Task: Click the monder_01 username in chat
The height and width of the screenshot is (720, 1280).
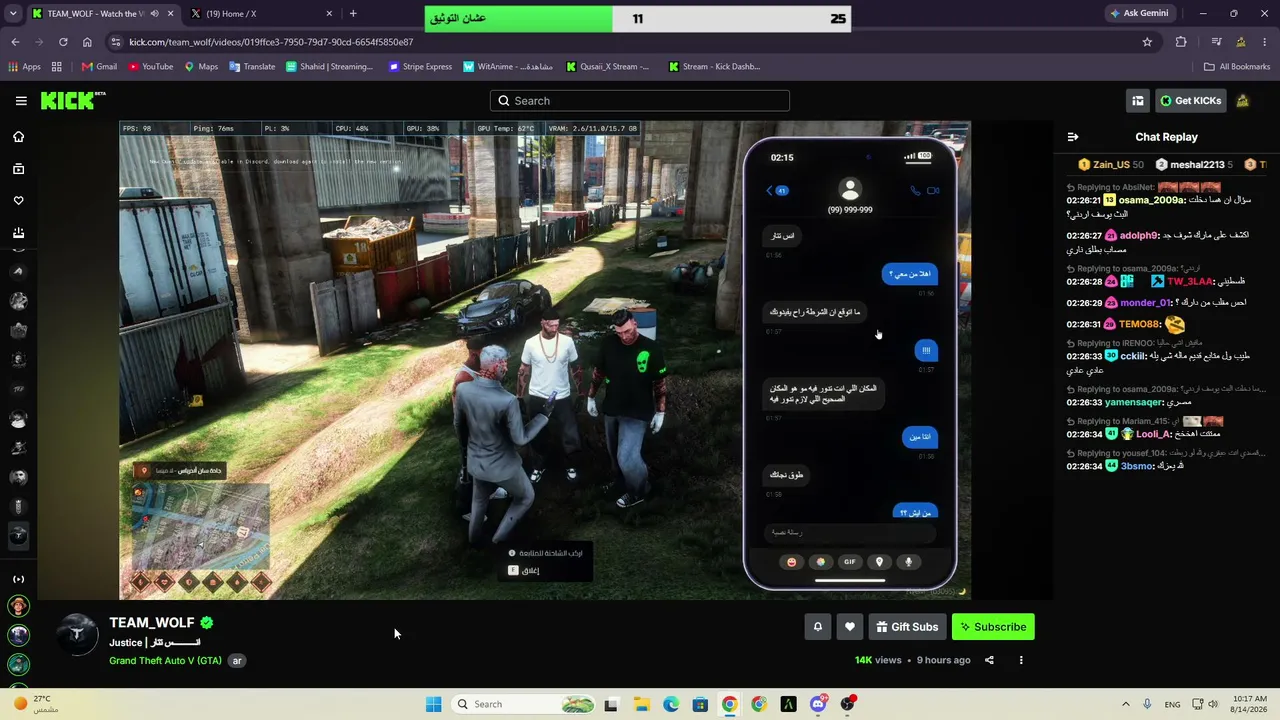Action: tap(1146, 303)
